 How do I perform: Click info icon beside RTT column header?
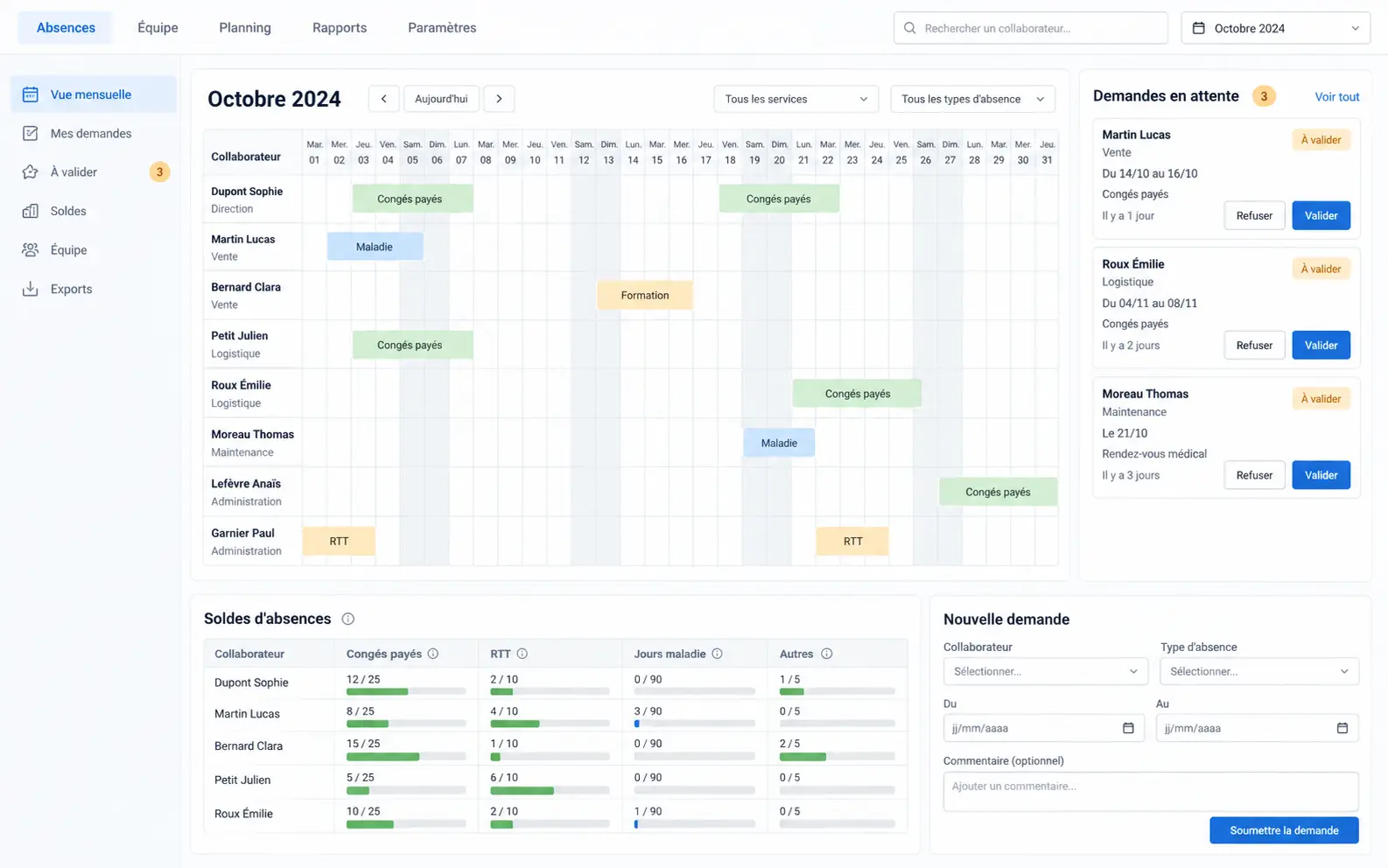click(x=522, y=654)
